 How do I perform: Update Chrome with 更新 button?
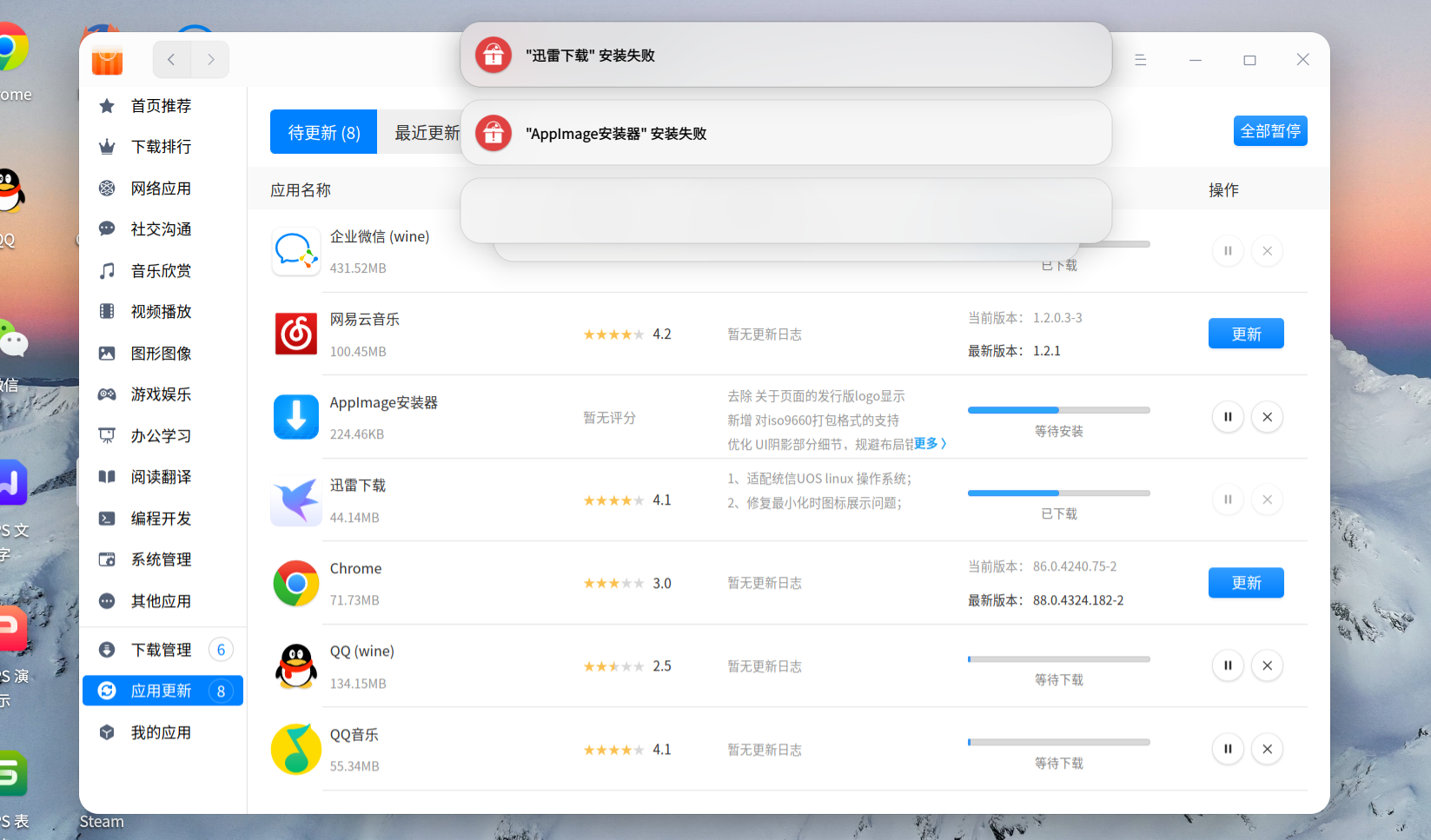[x=1246, y=583]
